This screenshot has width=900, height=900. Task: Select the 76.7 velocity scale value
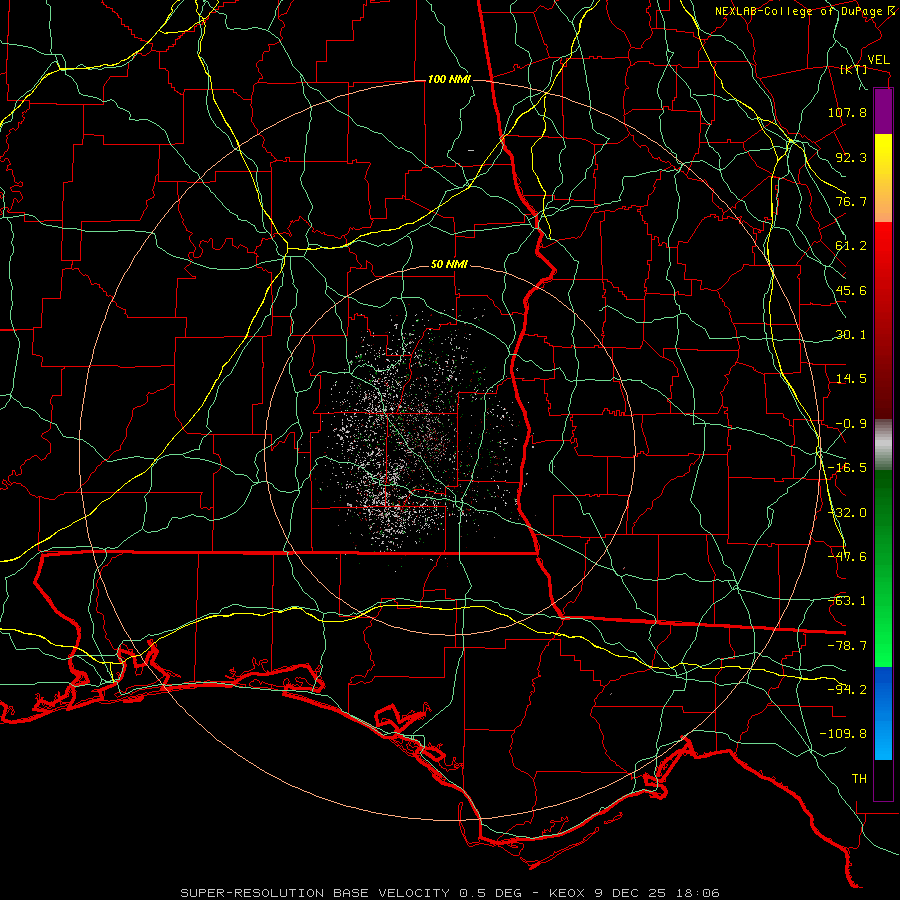(851, 201)
